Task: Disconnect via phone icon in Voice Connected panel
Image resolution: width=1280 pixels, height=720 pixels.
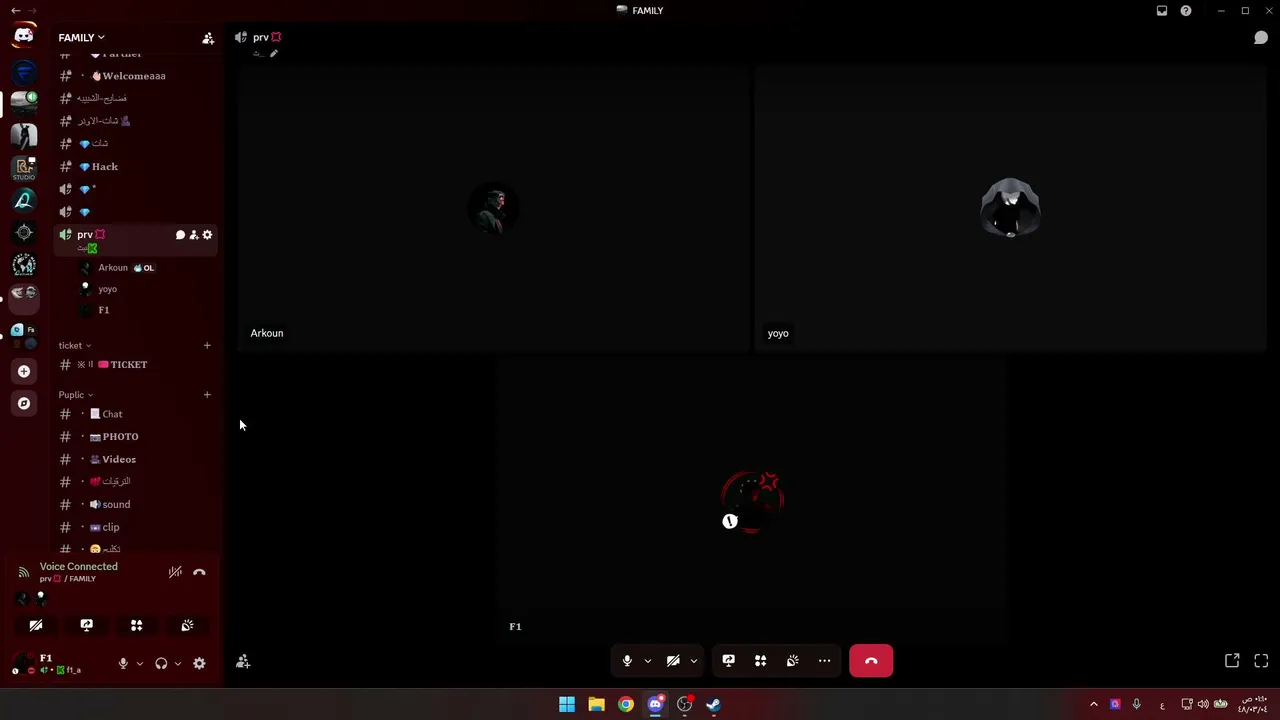Action: 199,573
